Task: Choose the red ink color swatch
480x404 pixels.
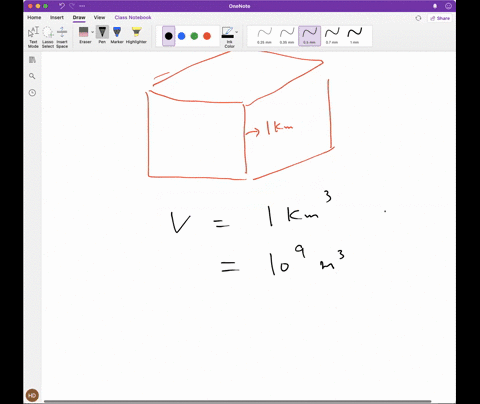Action: tap(207, 36)
